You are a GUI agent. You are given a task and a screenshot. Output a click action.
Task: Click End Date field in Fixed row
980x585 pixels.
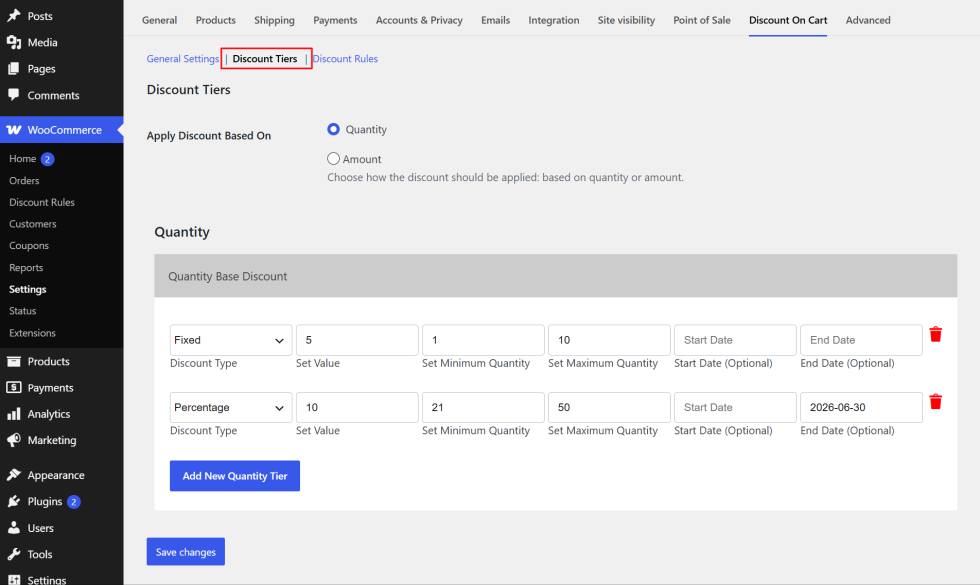coord(861,340)
